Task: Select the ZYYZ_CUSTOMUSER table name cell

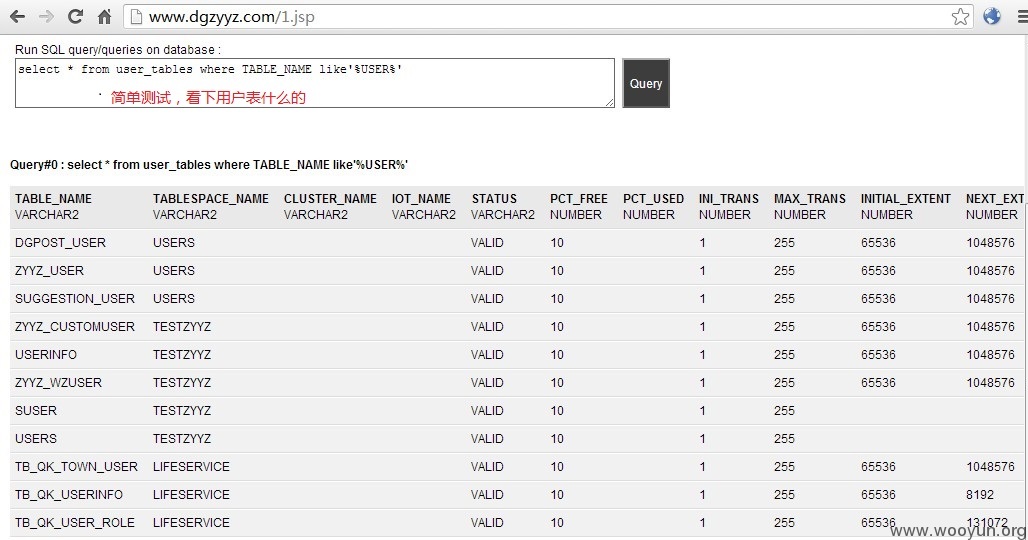Action: 75,326
